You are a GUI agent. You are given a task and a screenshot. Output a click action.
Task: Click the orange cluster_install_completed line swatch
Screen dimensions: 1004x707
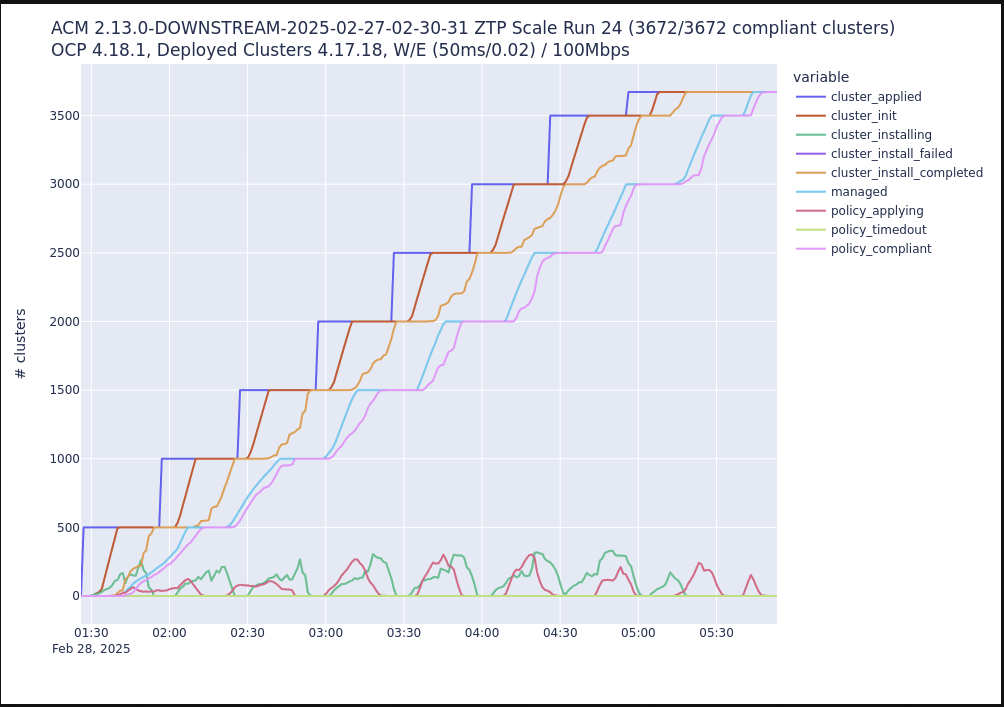tap(811, 173)
